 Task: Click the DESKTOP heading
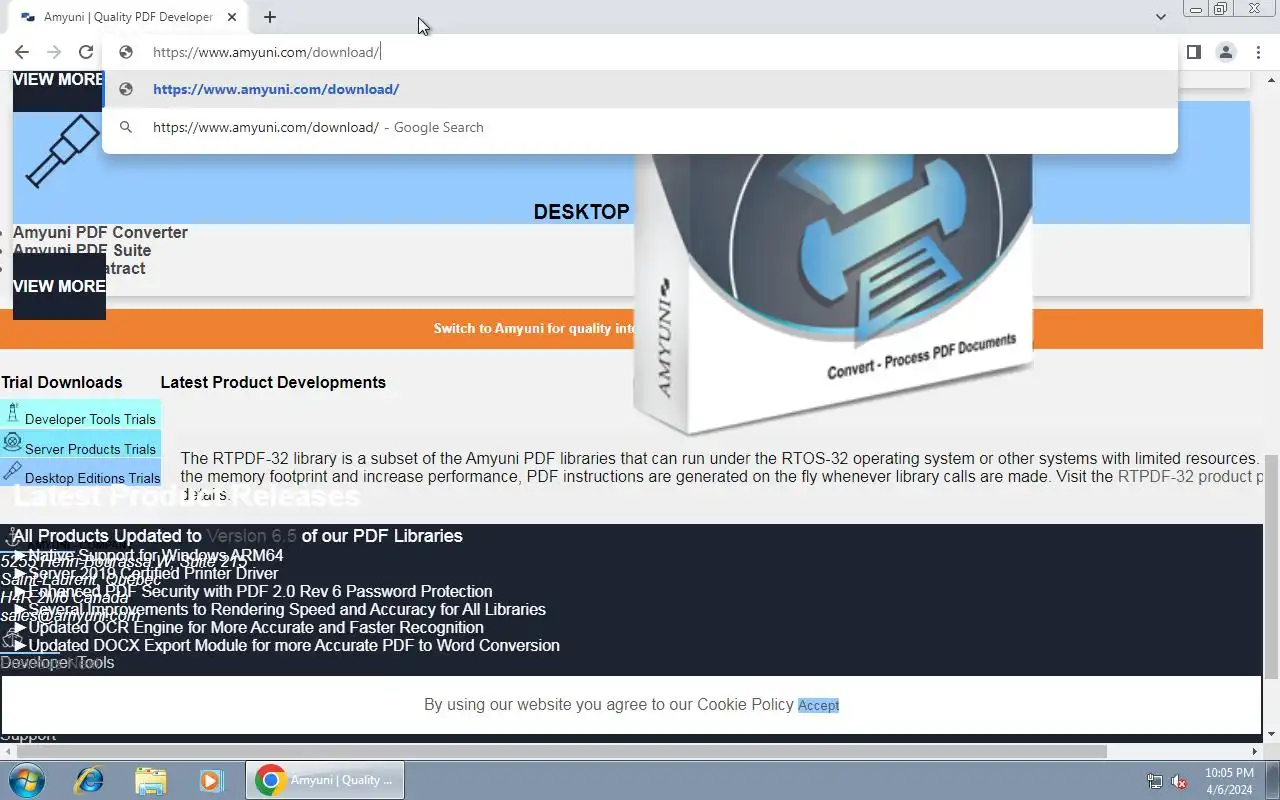pos(581,212)
